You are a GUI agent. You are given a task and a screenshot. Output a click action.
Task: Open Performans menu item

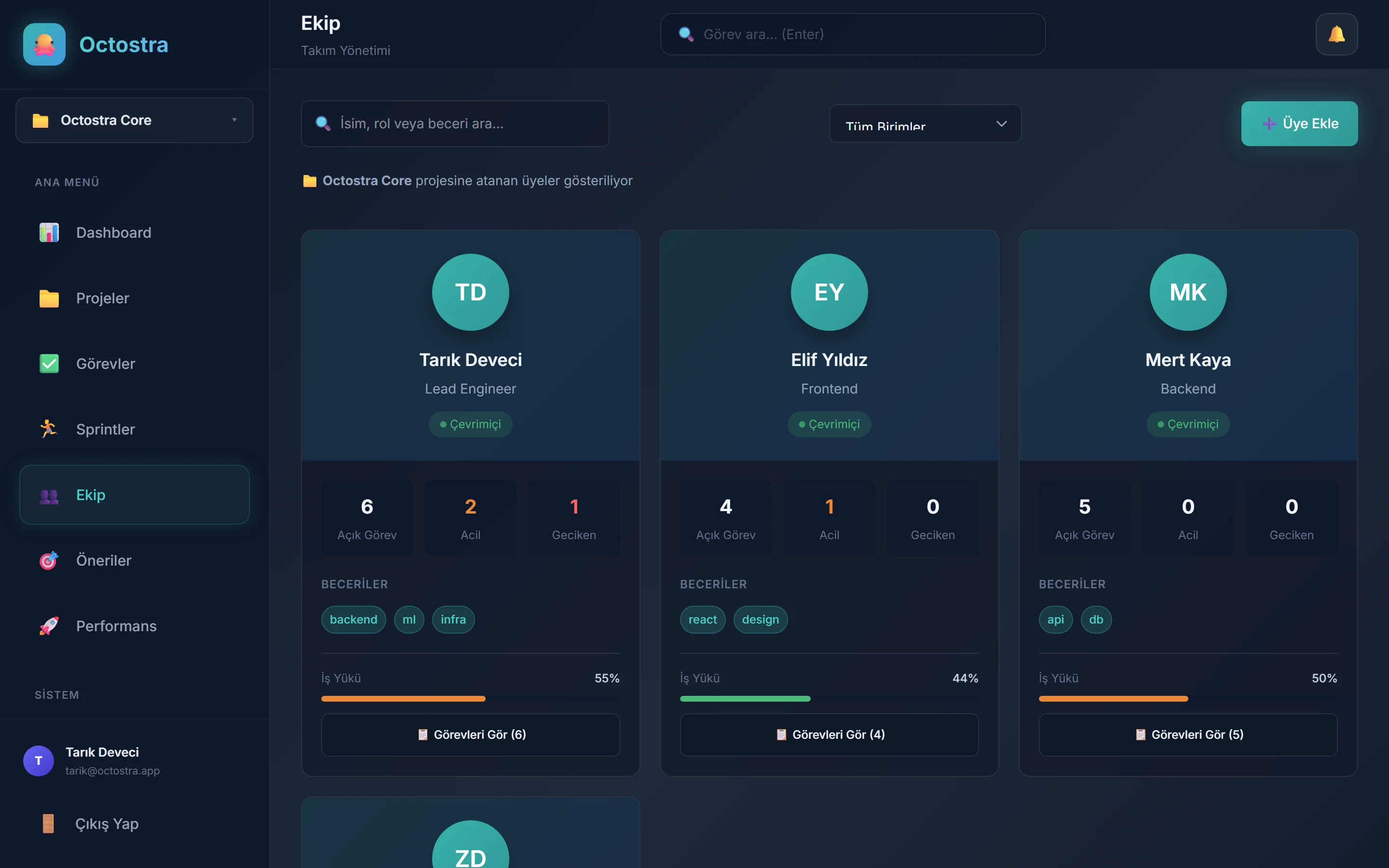[x=134, y=626]
